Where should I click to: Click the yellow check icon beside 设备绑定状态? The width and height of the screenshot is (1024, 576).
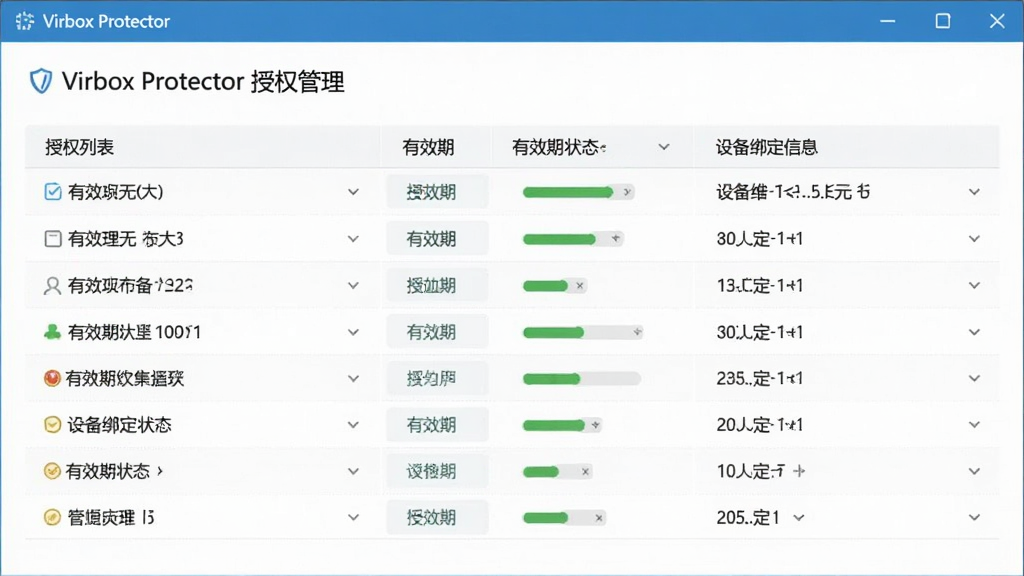[52, 424]
